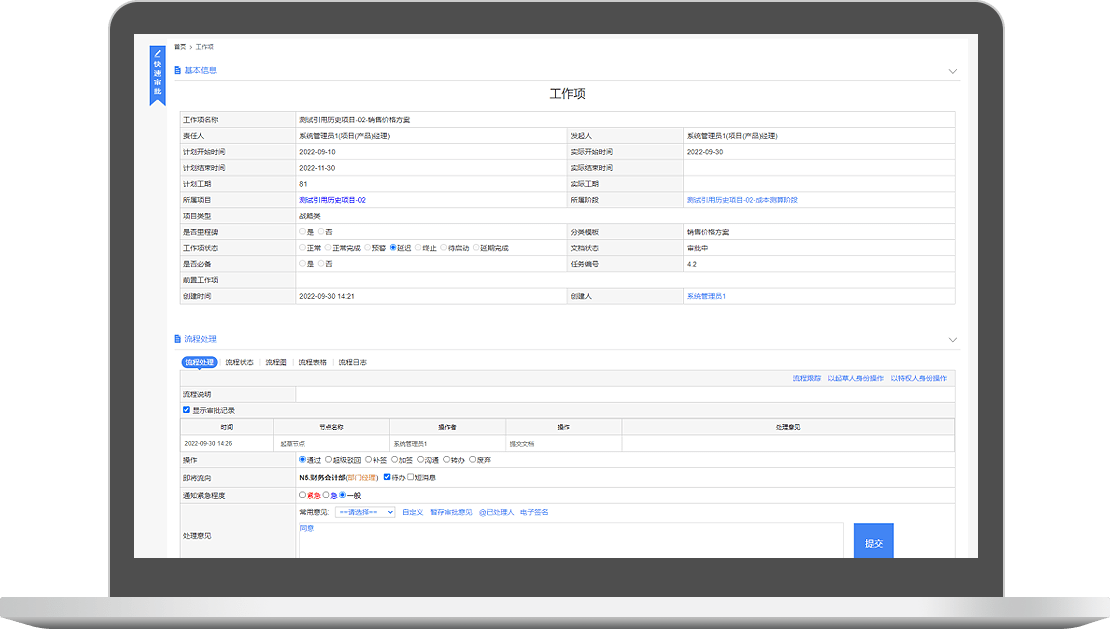Toggle the 待办 notification checkbox
The width and height of the screenshot is (1110, 629).
pyautogui.click(x=388, y=477)
